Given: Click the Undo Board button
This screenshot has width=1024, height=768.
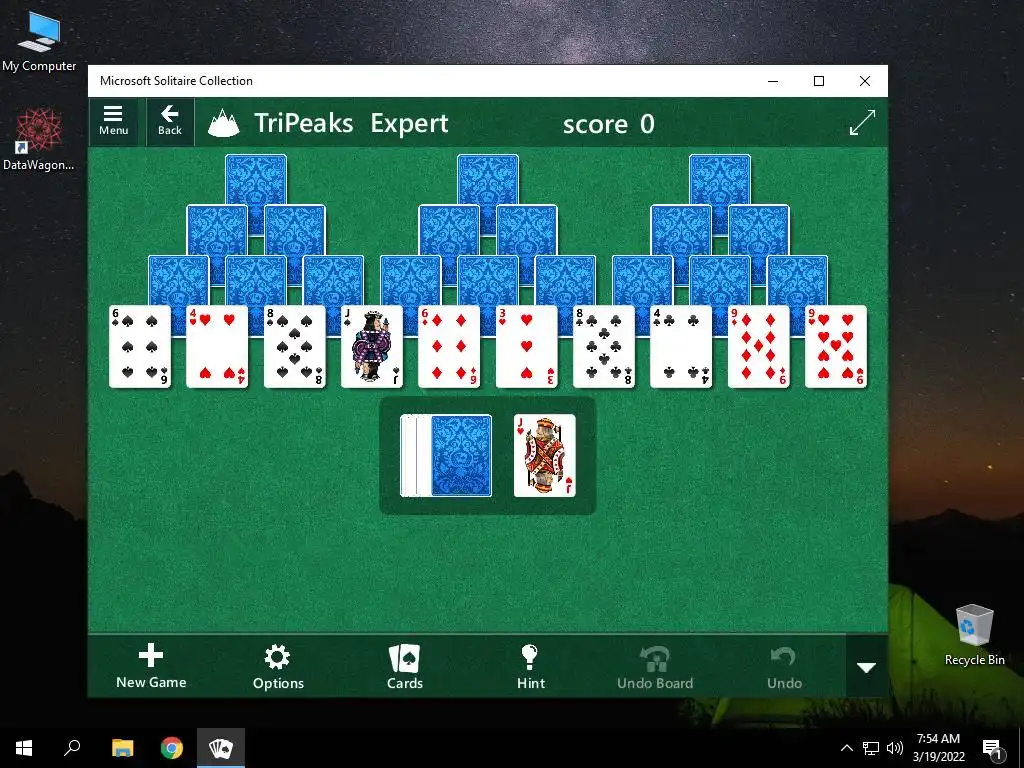Looking at the screenshot, I should pos(655,667).
